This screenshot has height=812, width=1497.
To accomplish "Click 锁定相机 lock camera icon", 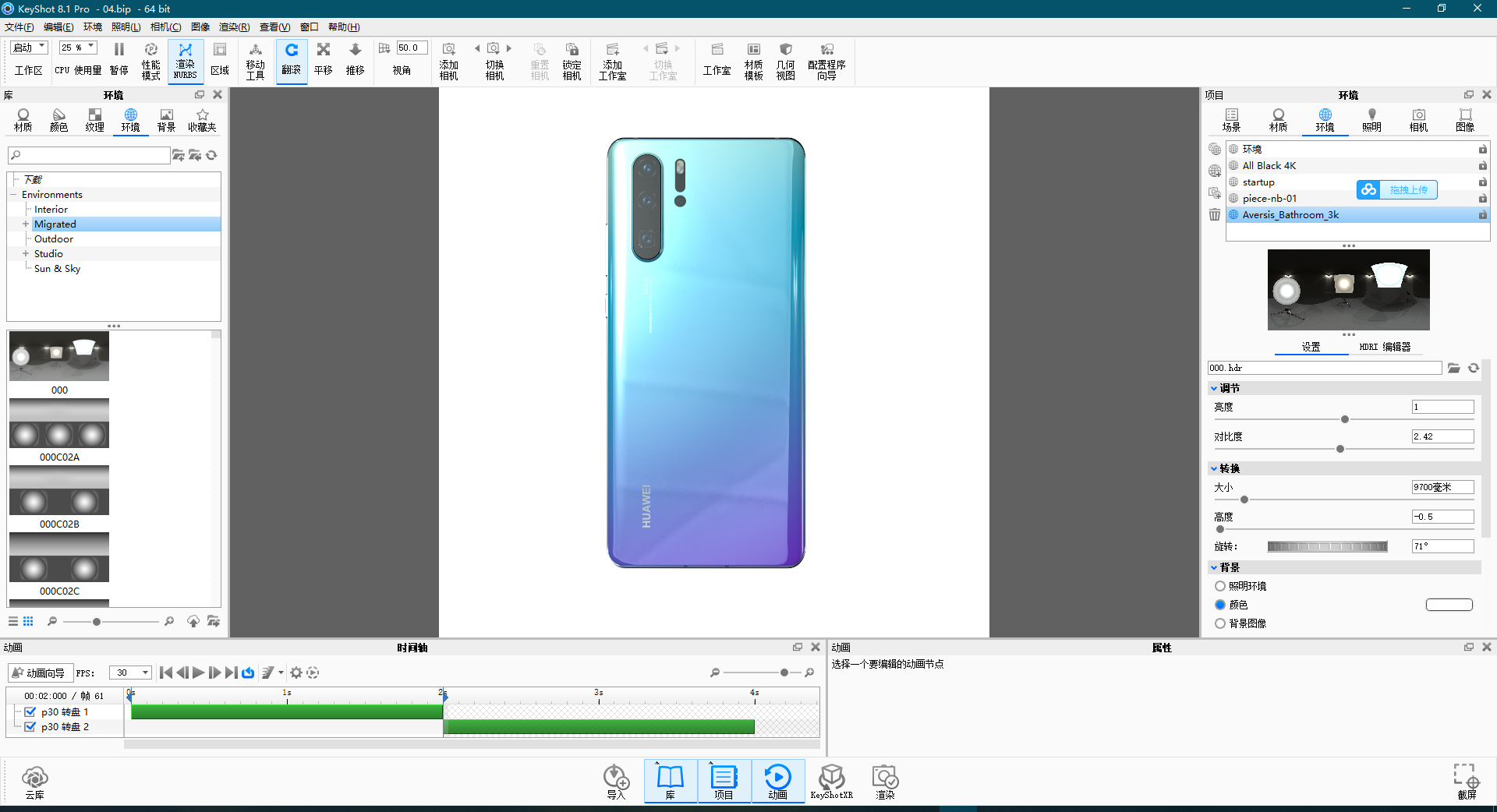I will [572, 60].
